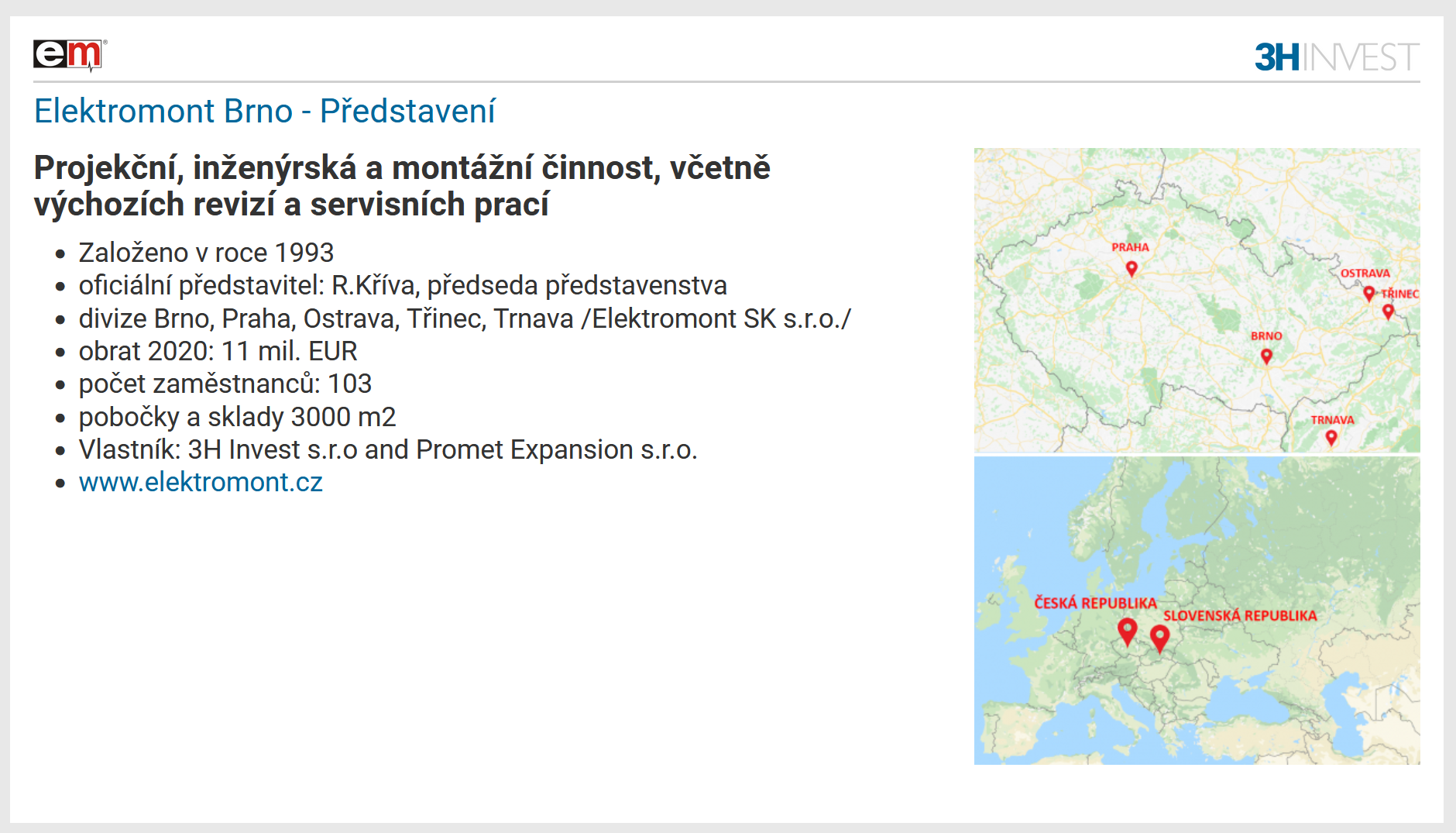Click the Třinec map pin
The height and width of the screenshot is (833, 1456).
point(1388,312)
